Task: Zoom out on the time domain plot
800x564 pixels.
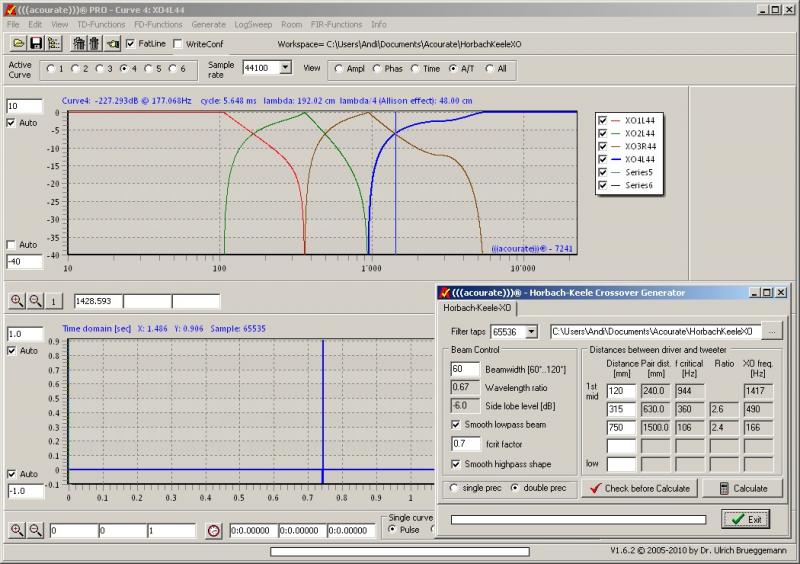Action: (x=35, y=531)
